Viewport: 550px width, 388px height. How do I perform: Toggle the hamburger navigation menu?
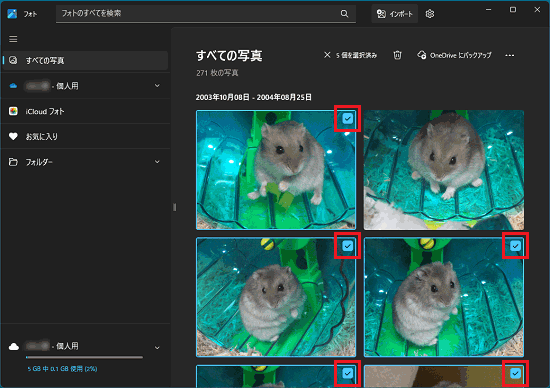13,39
